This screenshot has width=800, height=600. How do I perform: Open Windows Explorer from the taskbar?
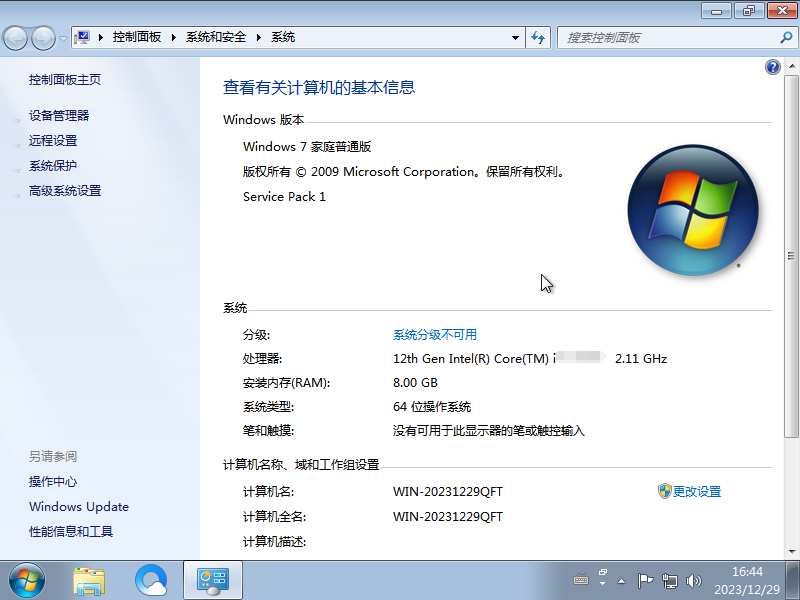(x=89, y=580)
